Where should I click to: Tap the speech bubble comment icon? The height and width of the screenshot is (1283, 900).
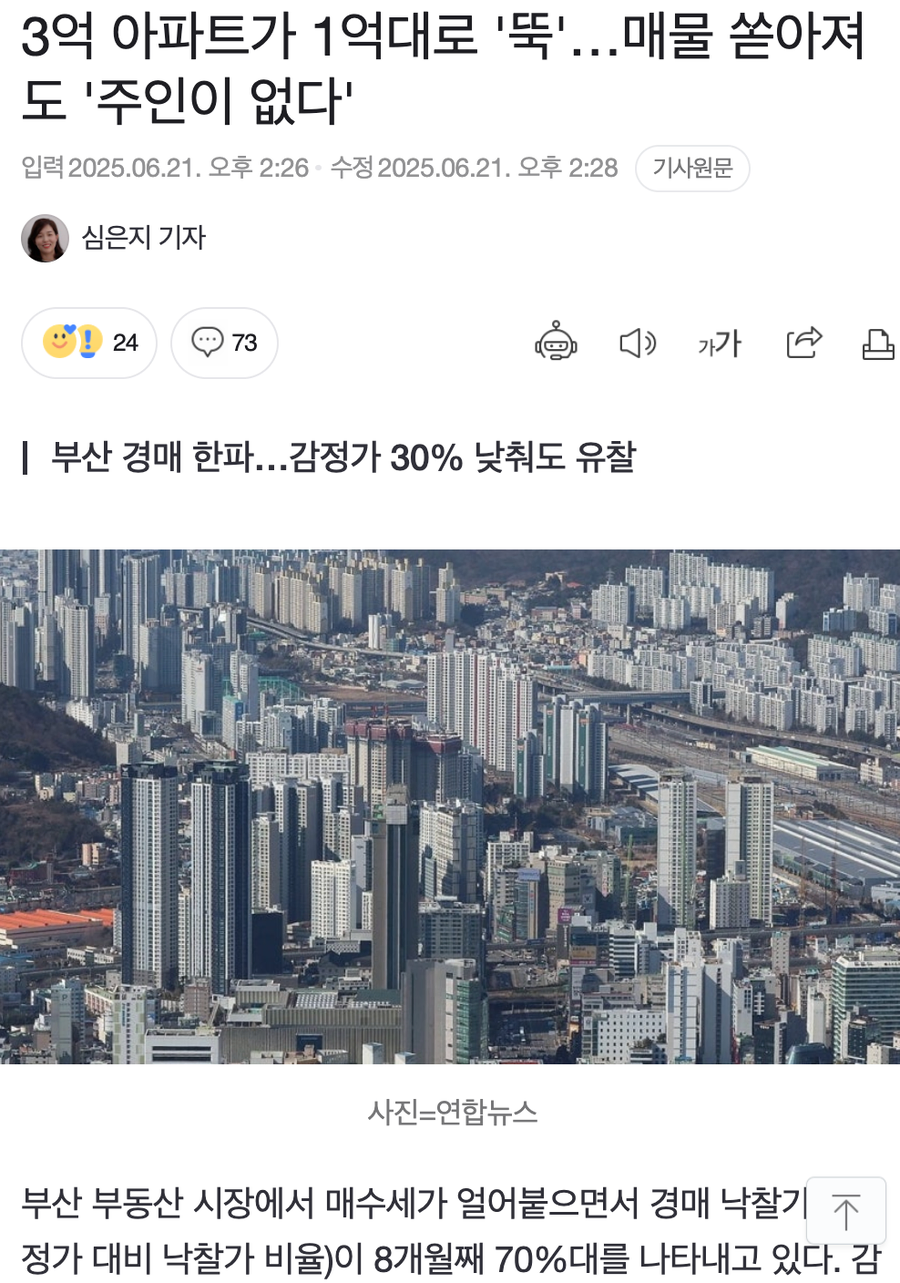click(x=207, y=343)
